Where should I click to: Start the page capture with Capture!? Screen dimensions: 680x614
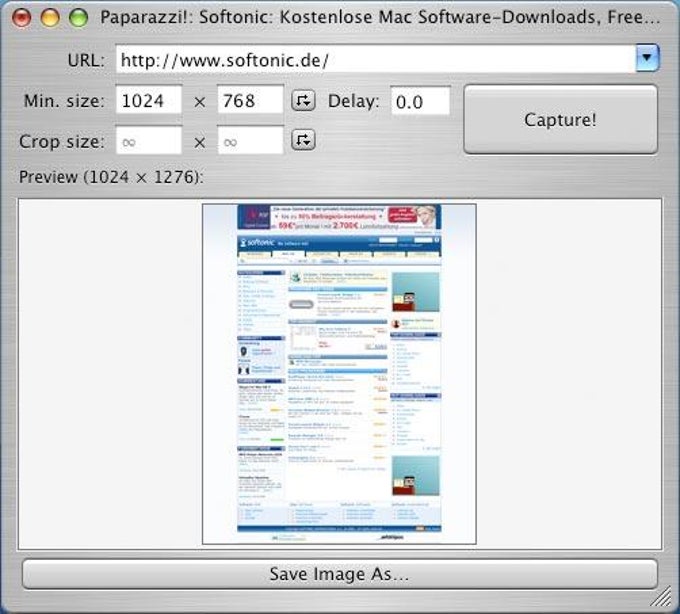560,120
